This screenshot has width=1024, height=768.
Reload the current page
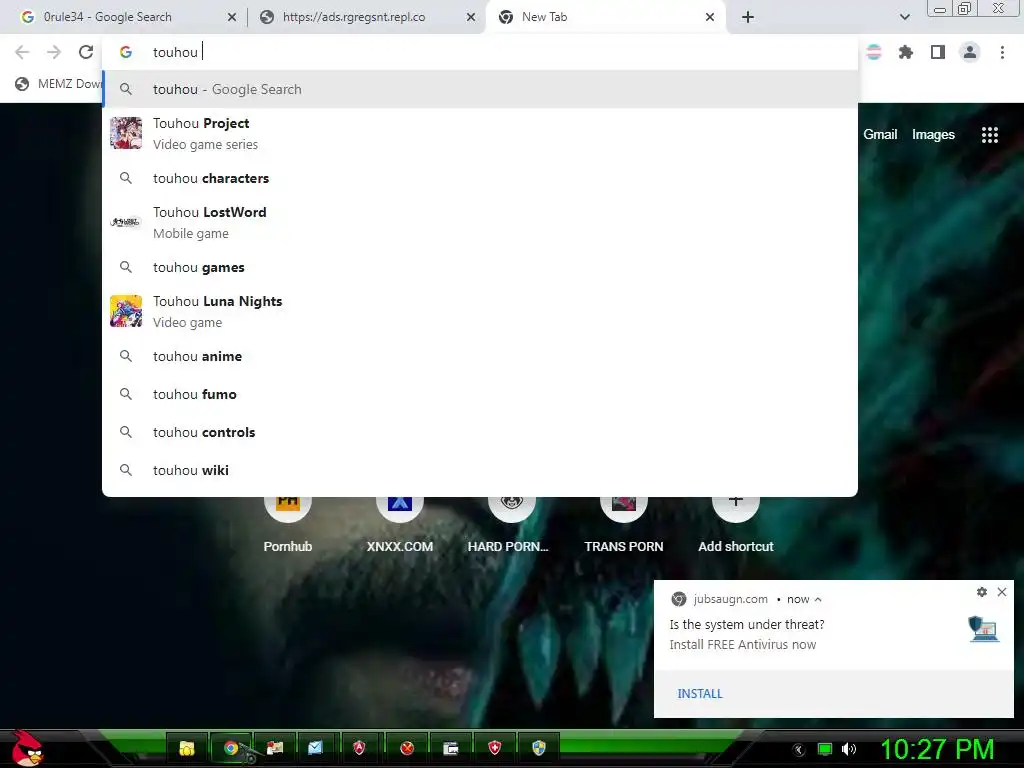(x=86, y=52)
